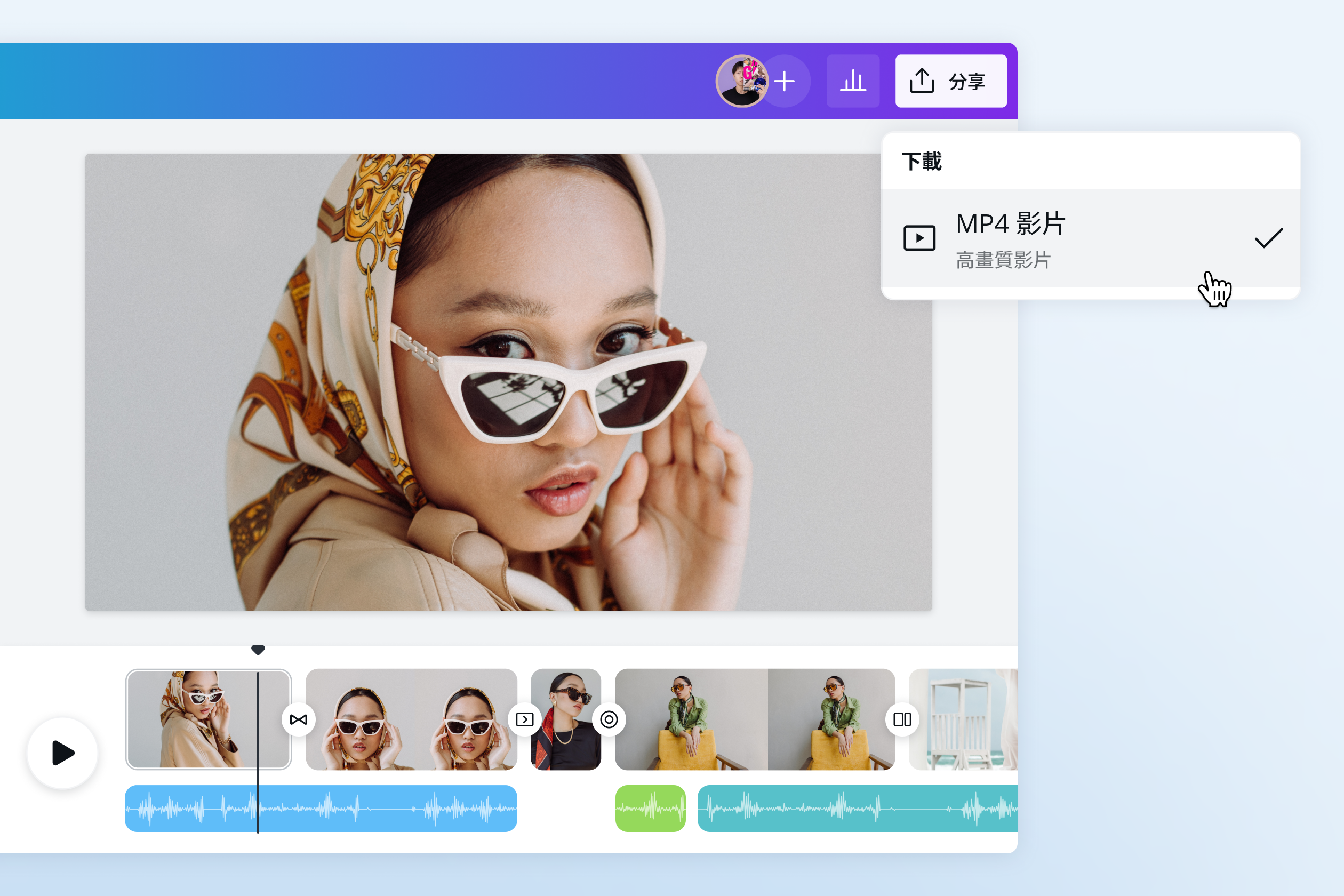Screen dimensions: 1344x896
Task: Click the 分享 share button
Action: point(951,81)
